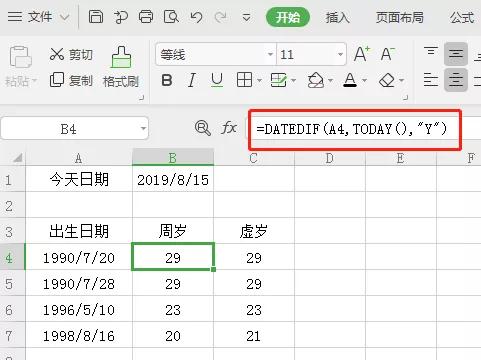481x360 pixels.
Task: Open clipboard group dialog launcher
Action: (142, 98)
